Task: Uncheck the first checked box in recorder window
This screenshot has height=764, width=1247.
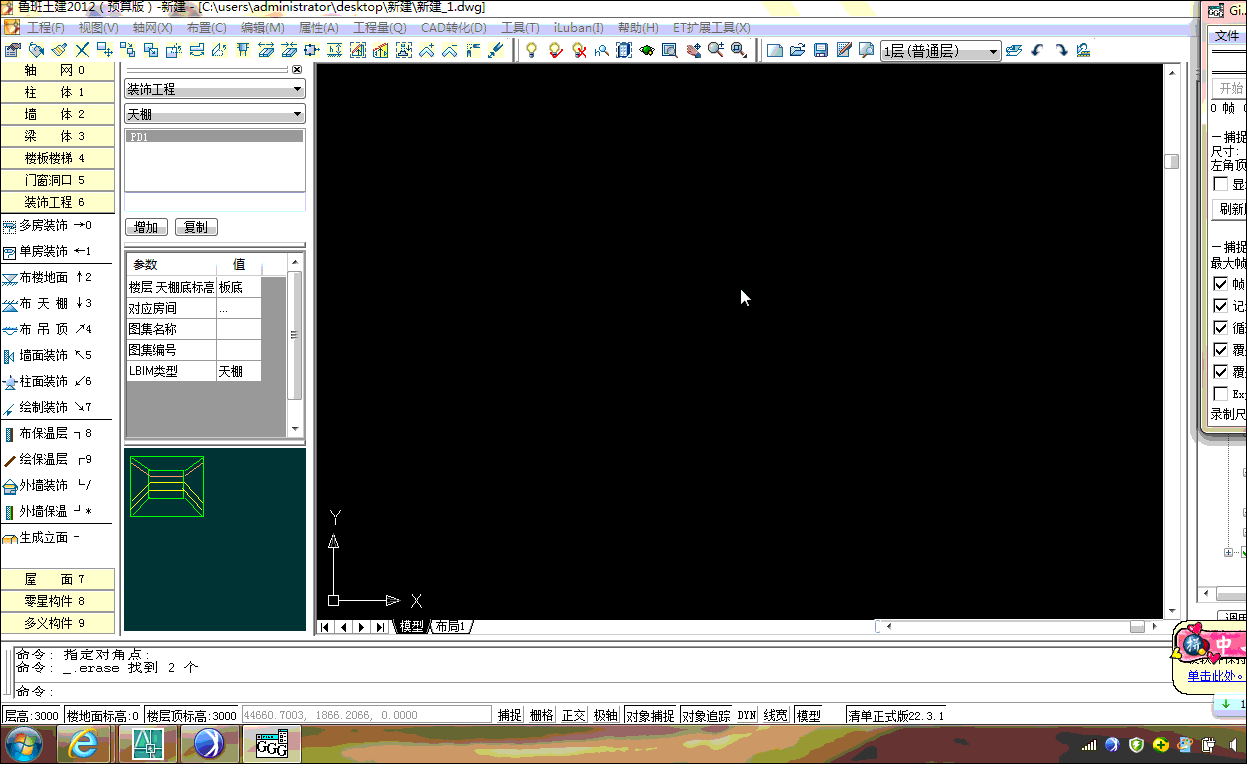Action: click(1220, 284)
